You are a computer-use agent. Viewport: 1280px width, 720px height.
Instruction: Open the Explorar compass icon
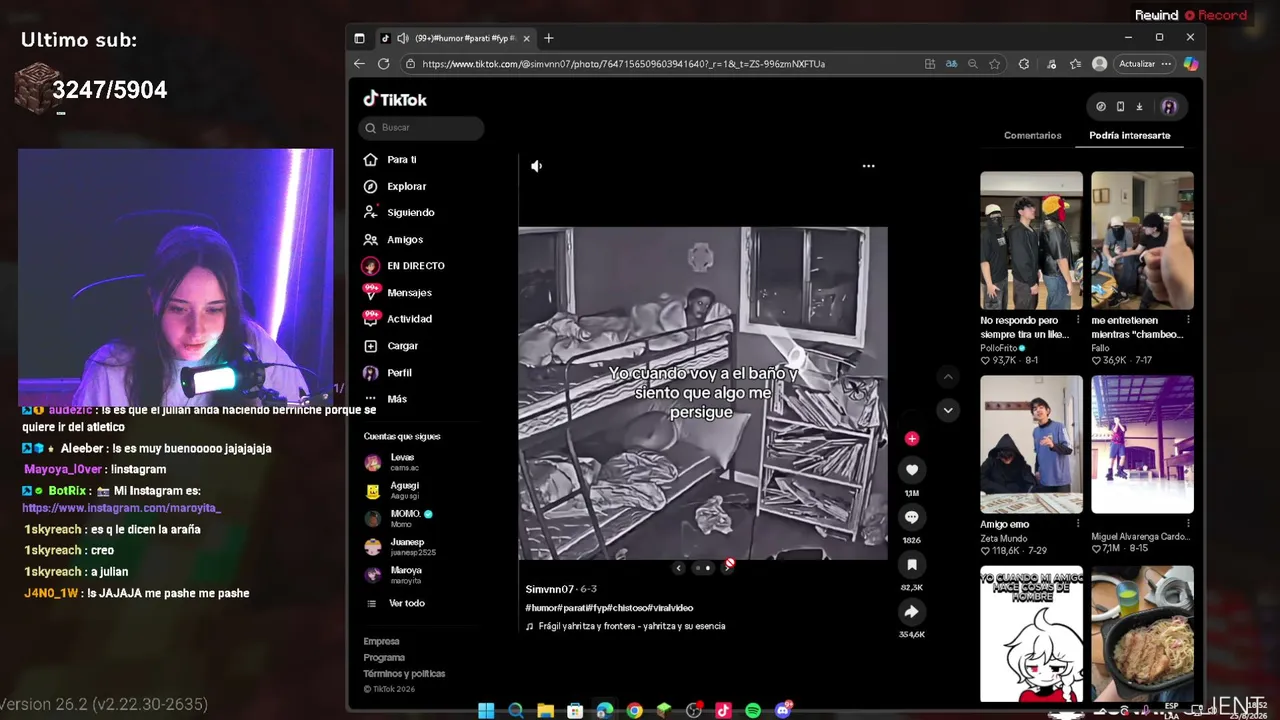370,186
